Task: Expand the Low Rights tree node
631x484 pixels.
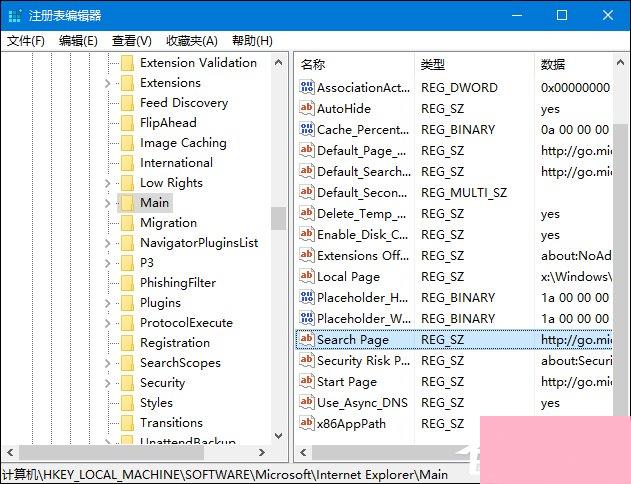Action: 107,183
